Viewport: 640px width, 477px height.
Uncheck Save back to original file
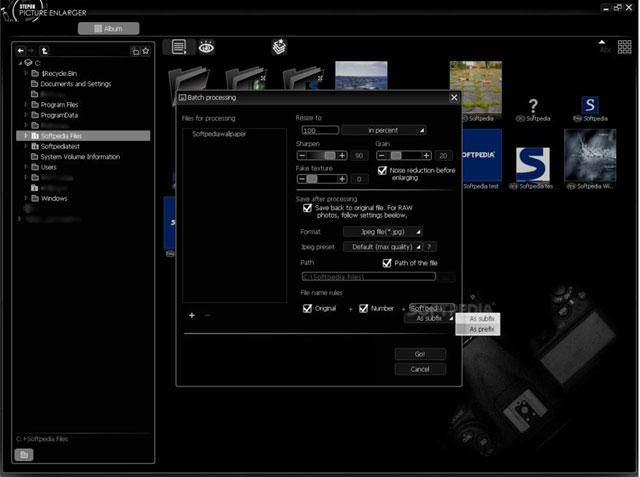308,207
